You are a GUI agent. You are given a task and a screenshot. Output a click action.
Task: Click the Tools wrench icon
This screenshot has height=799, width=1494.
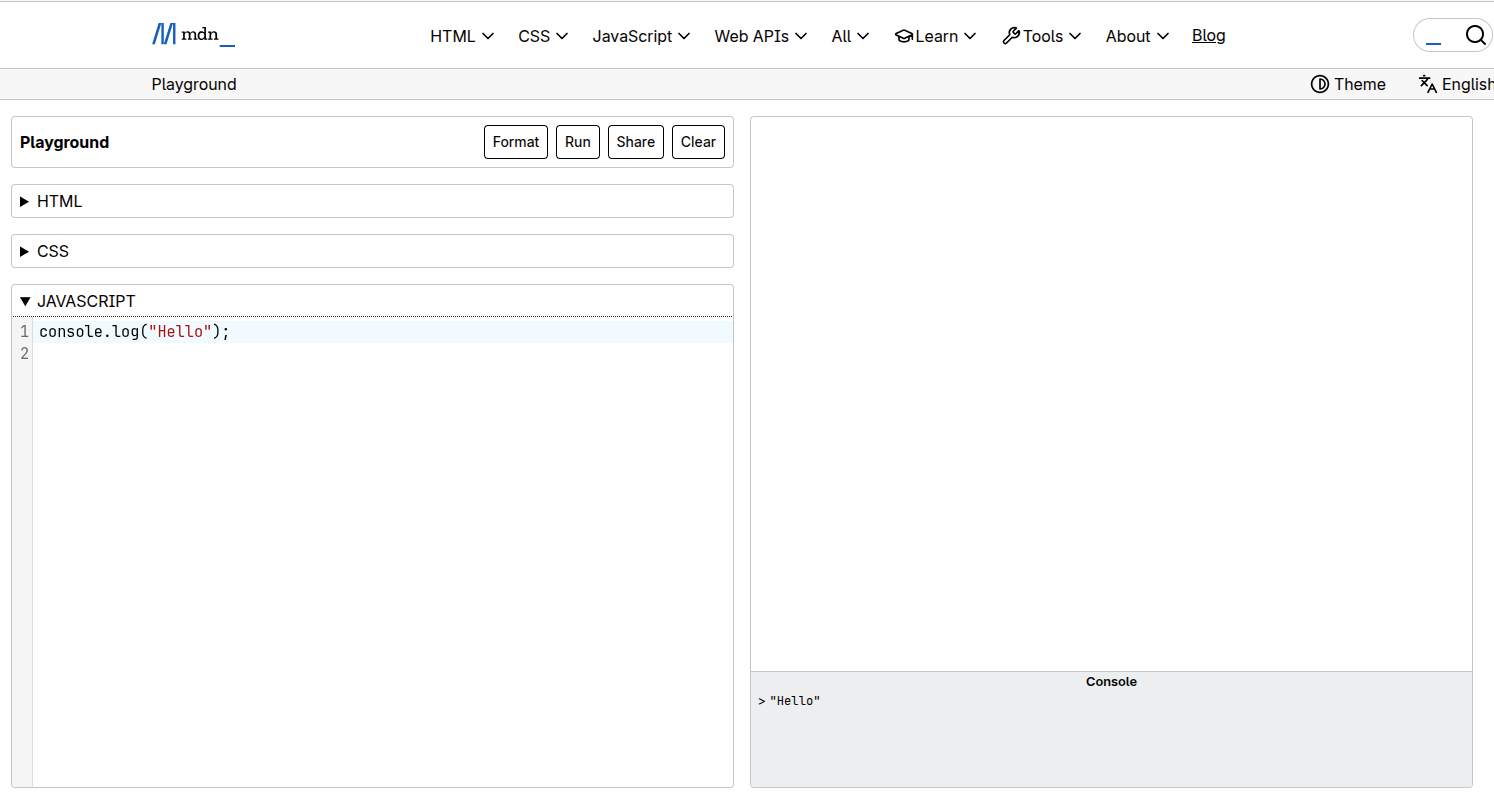coord(1011,36)
